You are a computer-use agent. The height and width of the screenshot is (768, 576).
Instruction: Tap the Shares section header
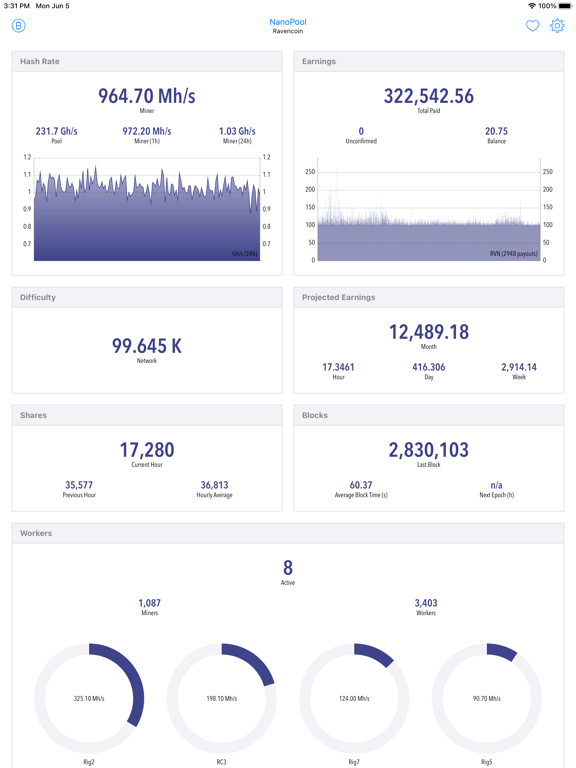[x=147, y=415]
